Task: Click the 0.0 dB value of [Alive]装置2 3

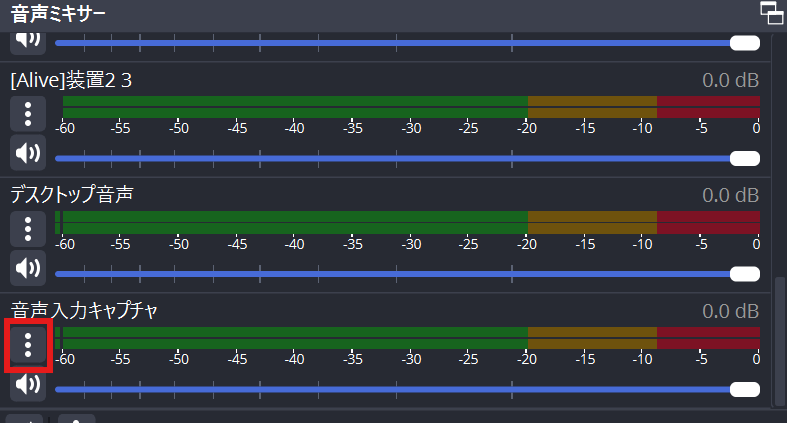Action: [730, 80]
